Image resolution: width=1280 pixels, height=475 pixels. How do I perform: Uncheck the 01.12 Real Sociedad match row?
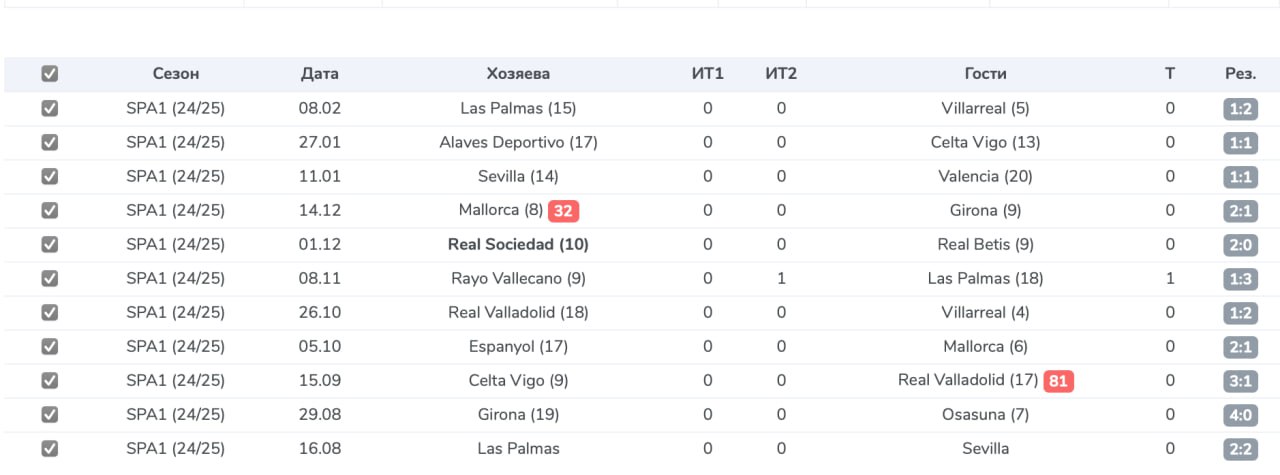click(x=49, y=245)
